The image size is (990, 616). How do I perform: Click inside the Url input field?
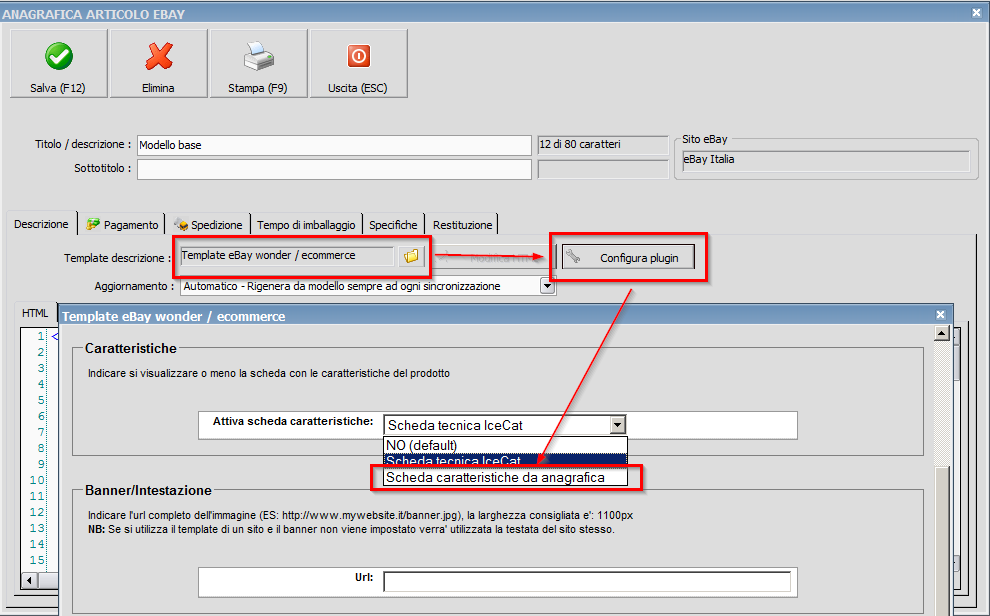click(x=590, y=582)
